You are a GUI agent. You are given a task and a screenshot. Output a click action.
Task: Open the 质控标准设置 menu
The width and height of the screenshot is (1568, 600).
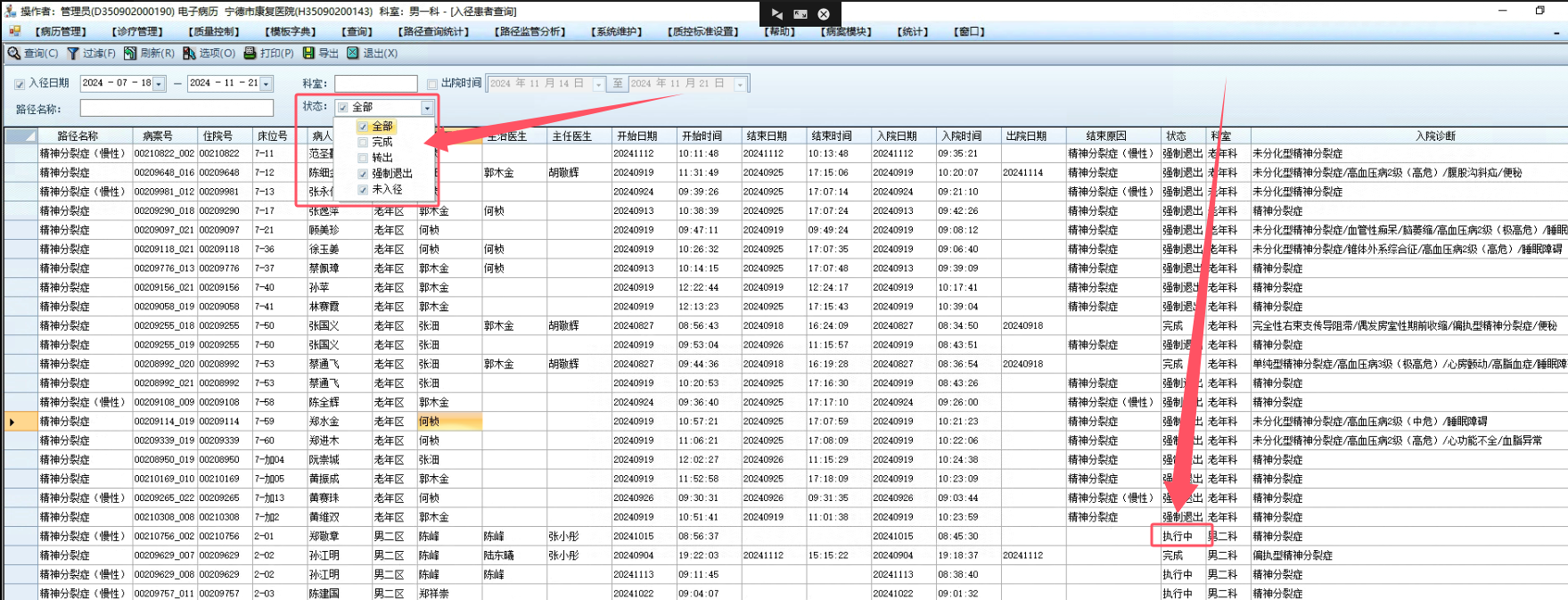(x=704, y=32)
